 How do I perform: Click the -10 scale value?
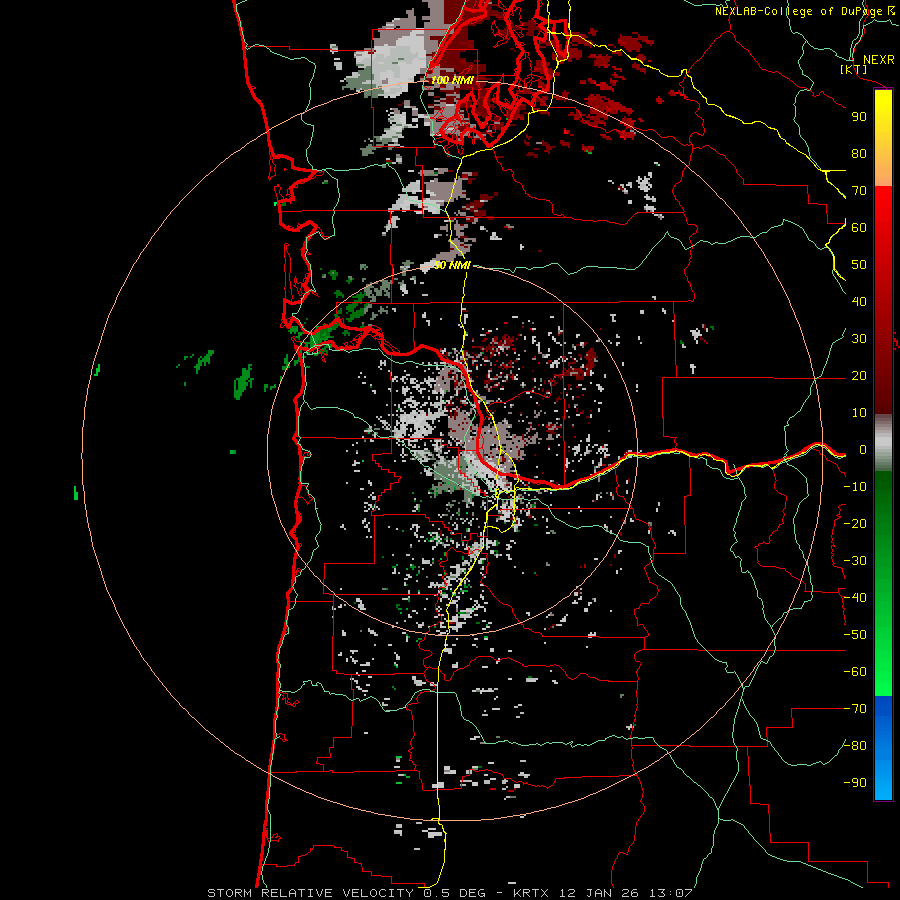855,487
